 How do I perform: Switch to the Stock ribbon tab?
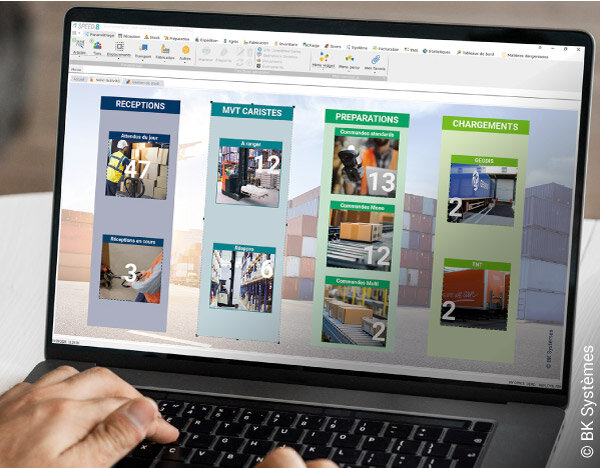[152, 38]
